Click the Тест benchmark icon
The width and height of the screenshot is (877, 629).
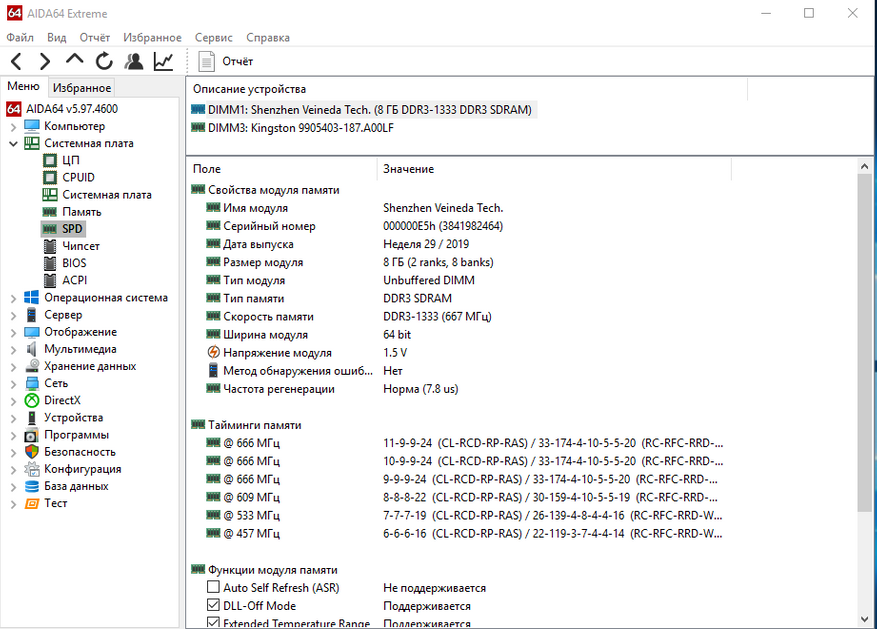pyautogui.click(x=32, y=503)
